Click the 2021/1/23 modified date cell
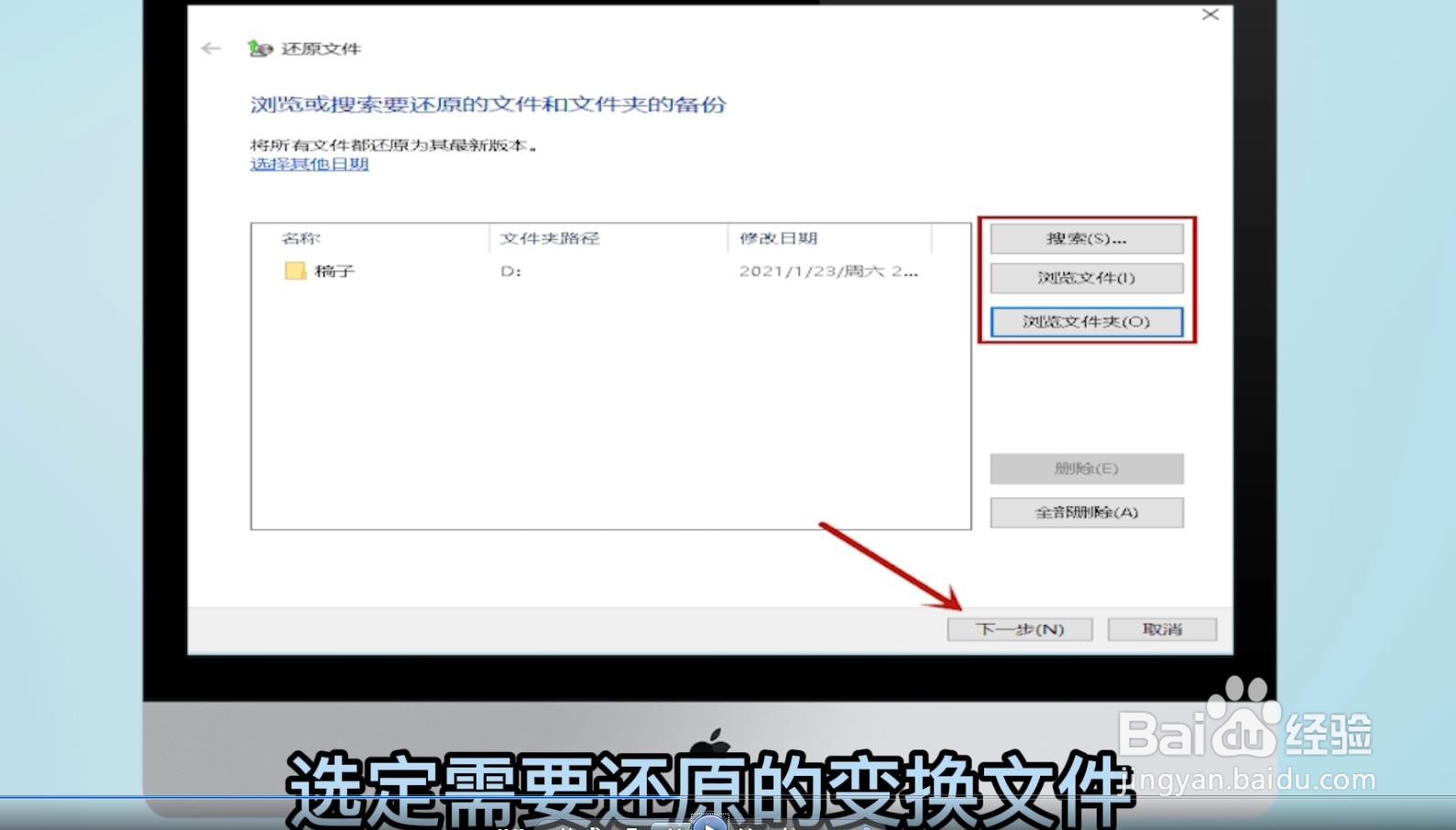Image resolution: width=1456 pixels, height=830 pixels. click(x=828, y=271)
